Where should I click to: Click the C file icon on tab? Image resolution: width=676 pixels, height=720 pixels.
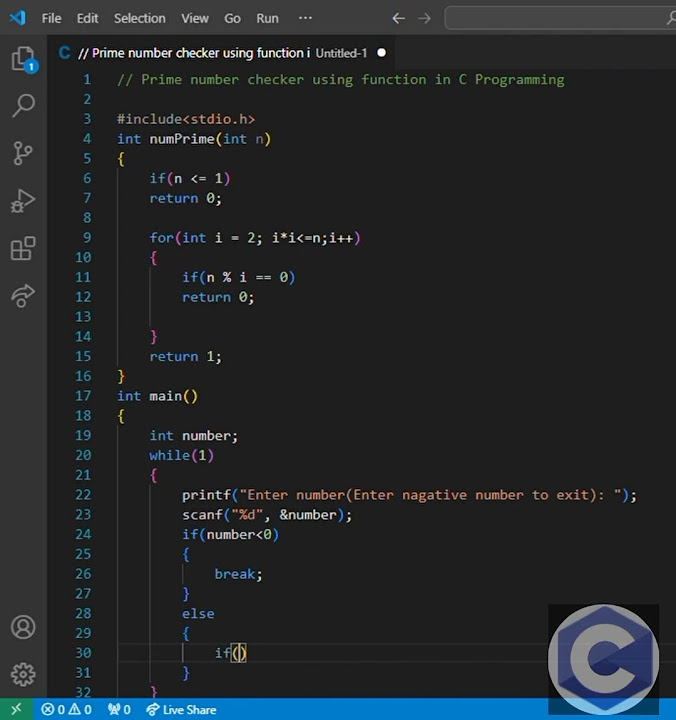click(x=65, y=53)
